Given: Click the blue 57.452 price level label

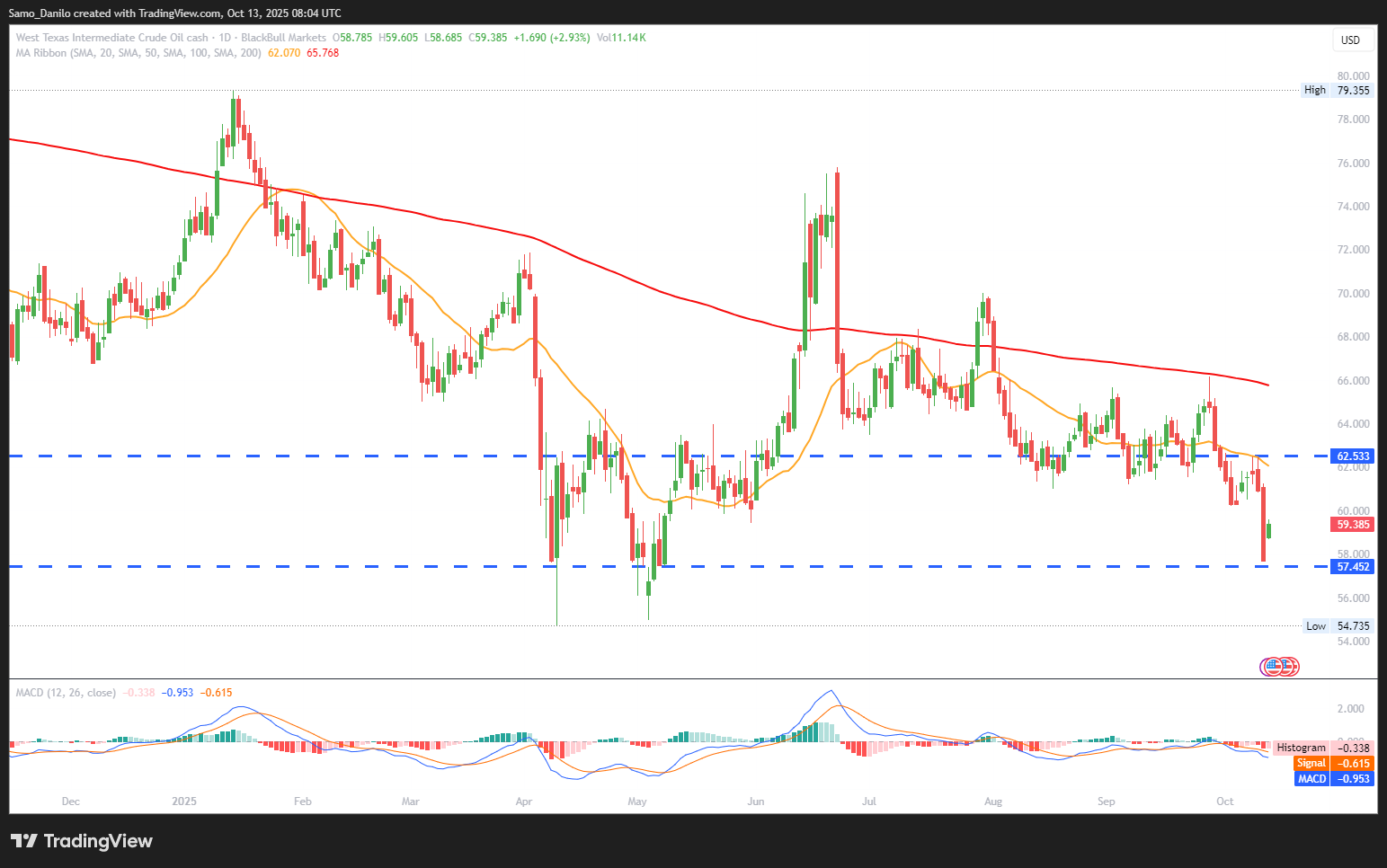Looking at the screenshot, I should coord(1353,567).
